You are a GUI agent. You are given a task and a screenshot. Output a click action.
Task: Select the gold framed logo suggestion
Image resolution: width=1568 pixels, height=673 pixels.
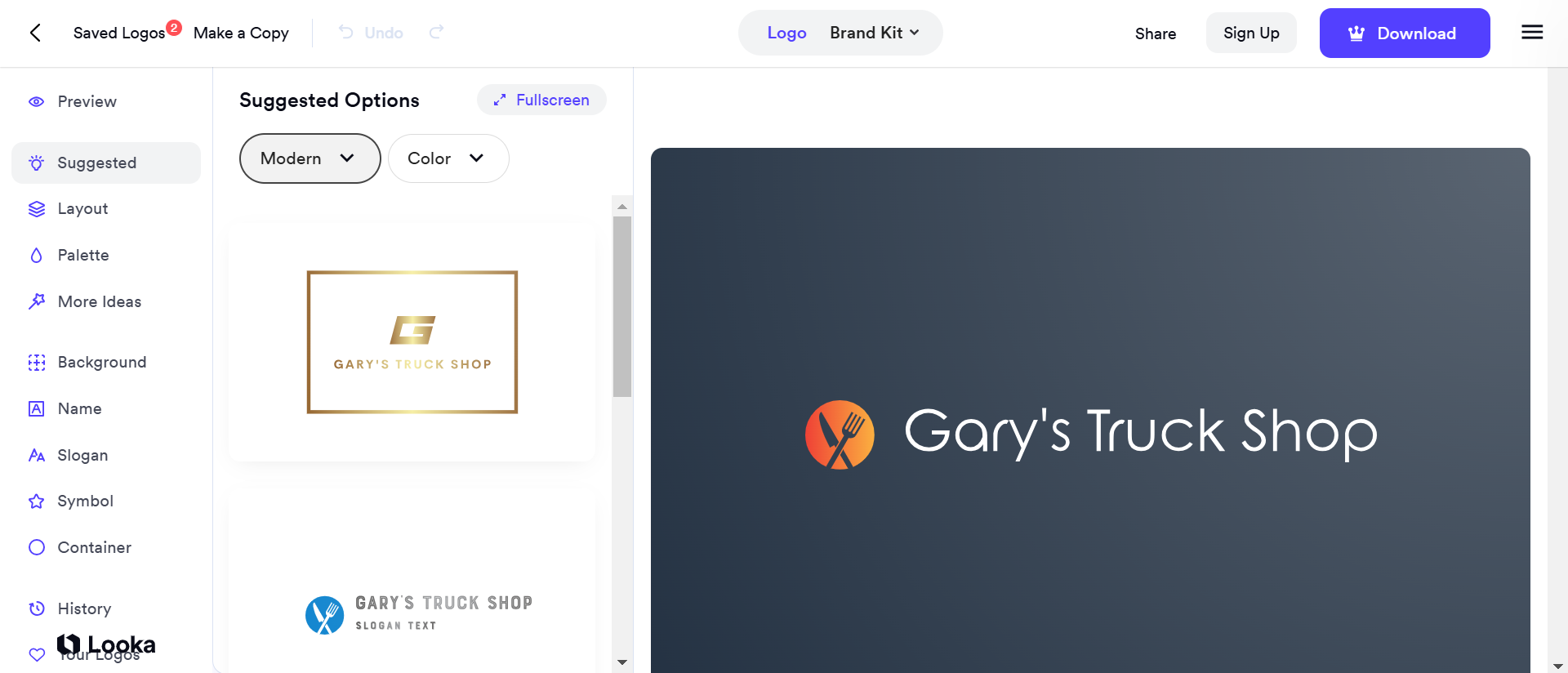(412, 342)
